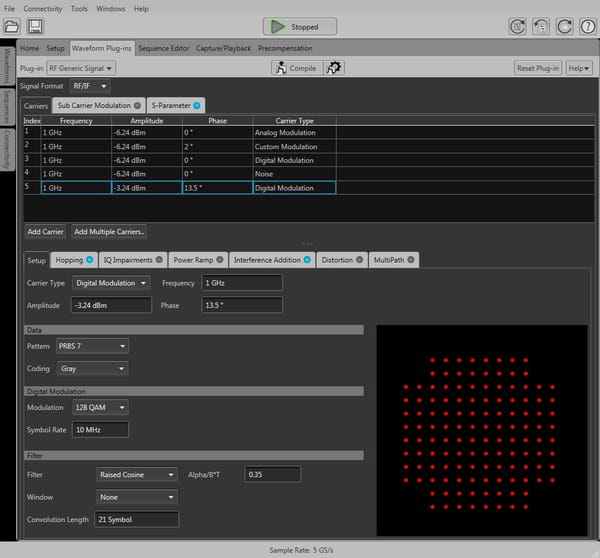The image size is (600, 558).
Task: Open the Connectivity menu
Action: (43, 8)
